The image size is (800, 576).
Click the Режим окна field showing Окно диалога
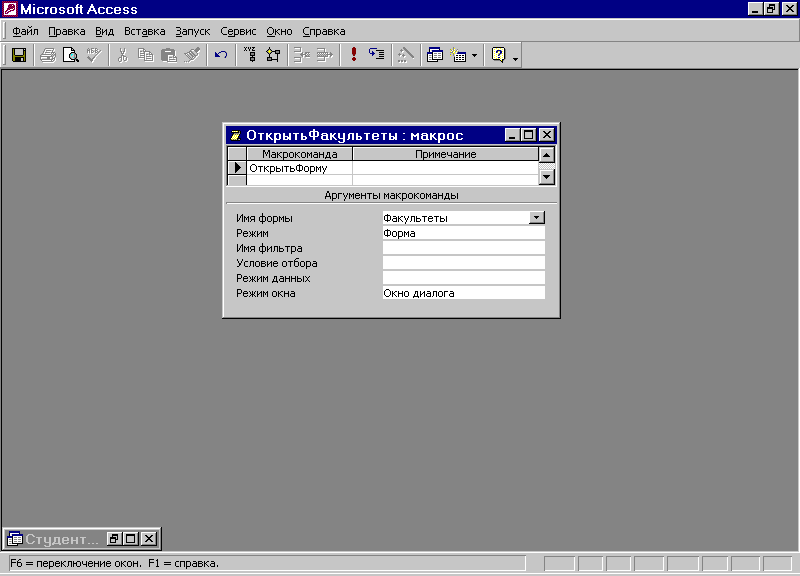pos(463,293)
